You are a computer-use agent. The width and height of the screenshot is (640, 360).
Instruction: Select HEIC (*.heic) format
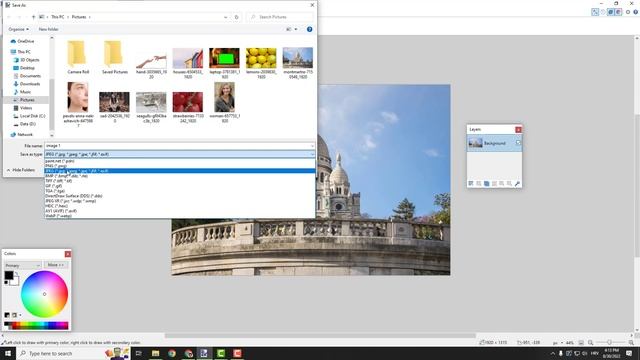[180, 206]
